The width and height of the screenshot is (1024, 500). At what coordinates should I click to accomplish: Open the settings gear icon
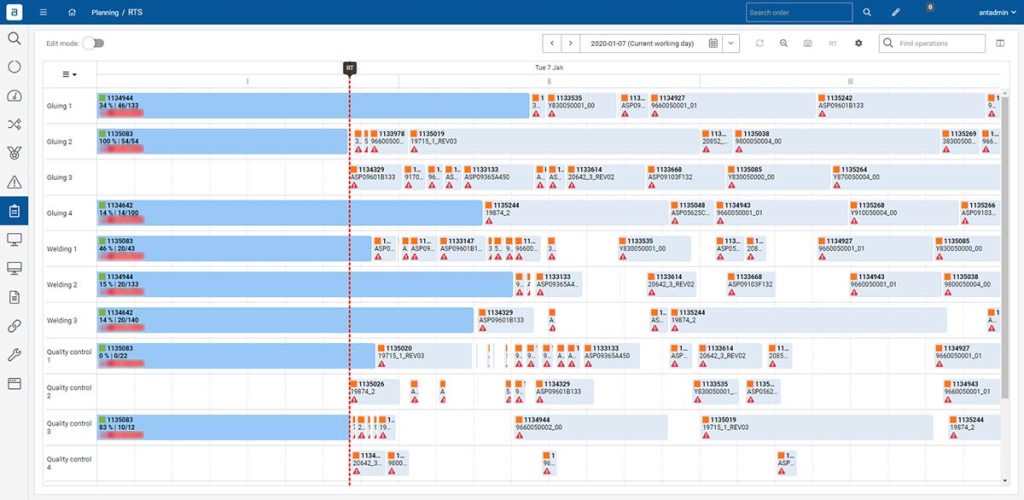coord(859,43)
